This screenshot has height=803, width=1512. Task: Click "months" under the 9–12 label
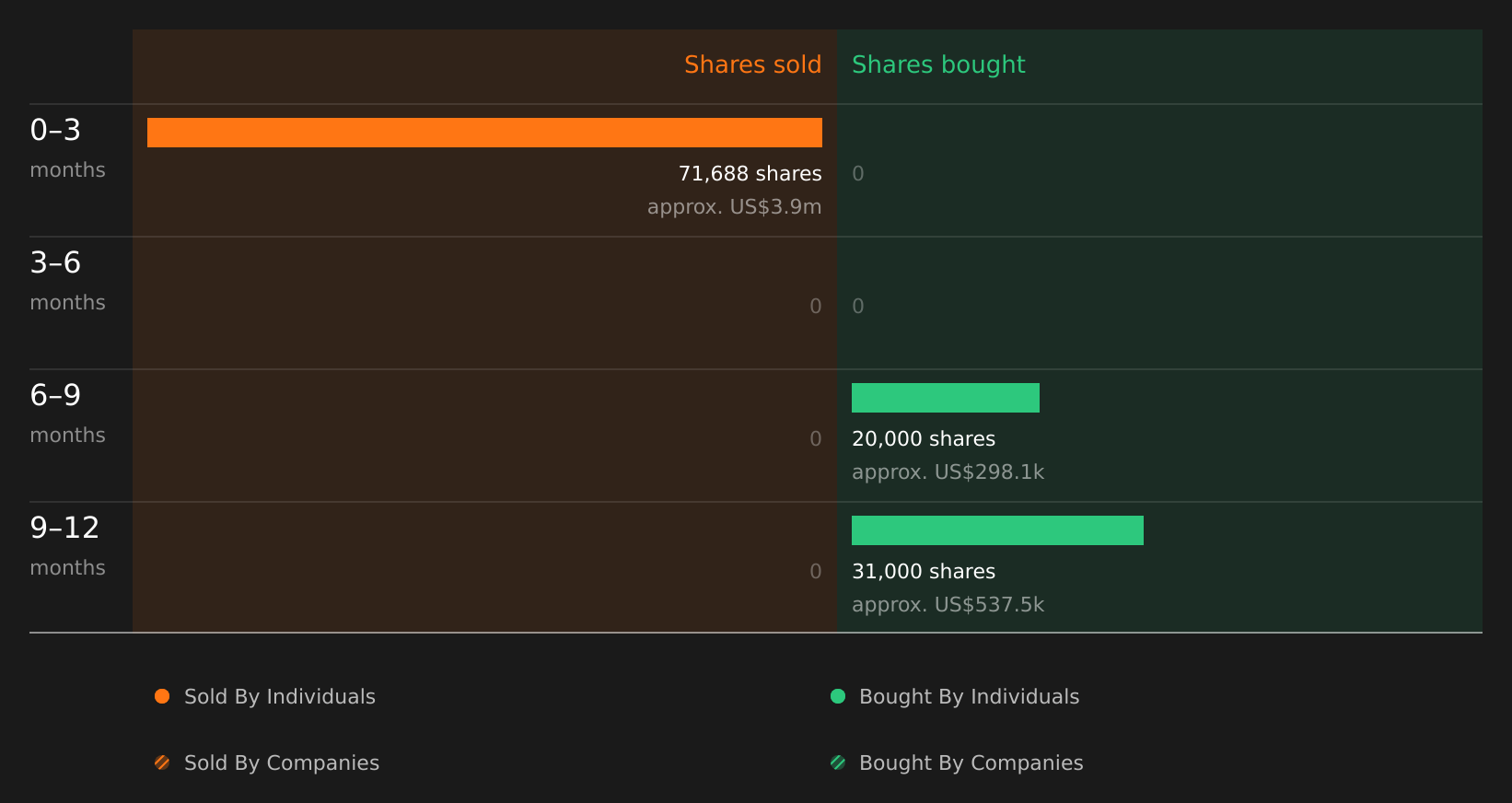[67, 567]
